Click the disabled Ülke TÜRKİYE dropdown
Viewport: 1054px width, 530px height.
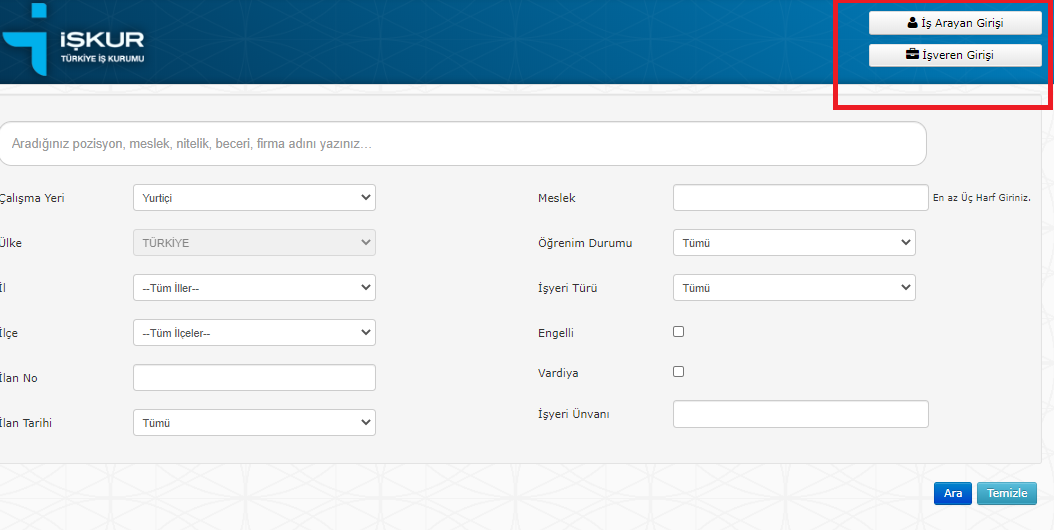(254, 243)
